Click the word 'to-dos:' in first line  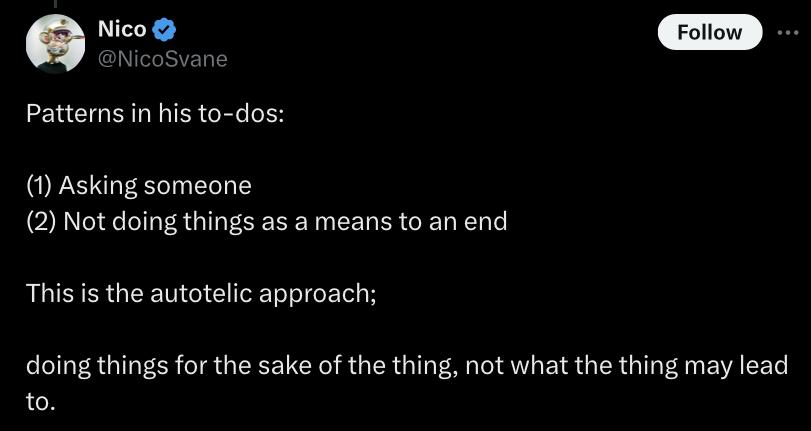(241, 114)
